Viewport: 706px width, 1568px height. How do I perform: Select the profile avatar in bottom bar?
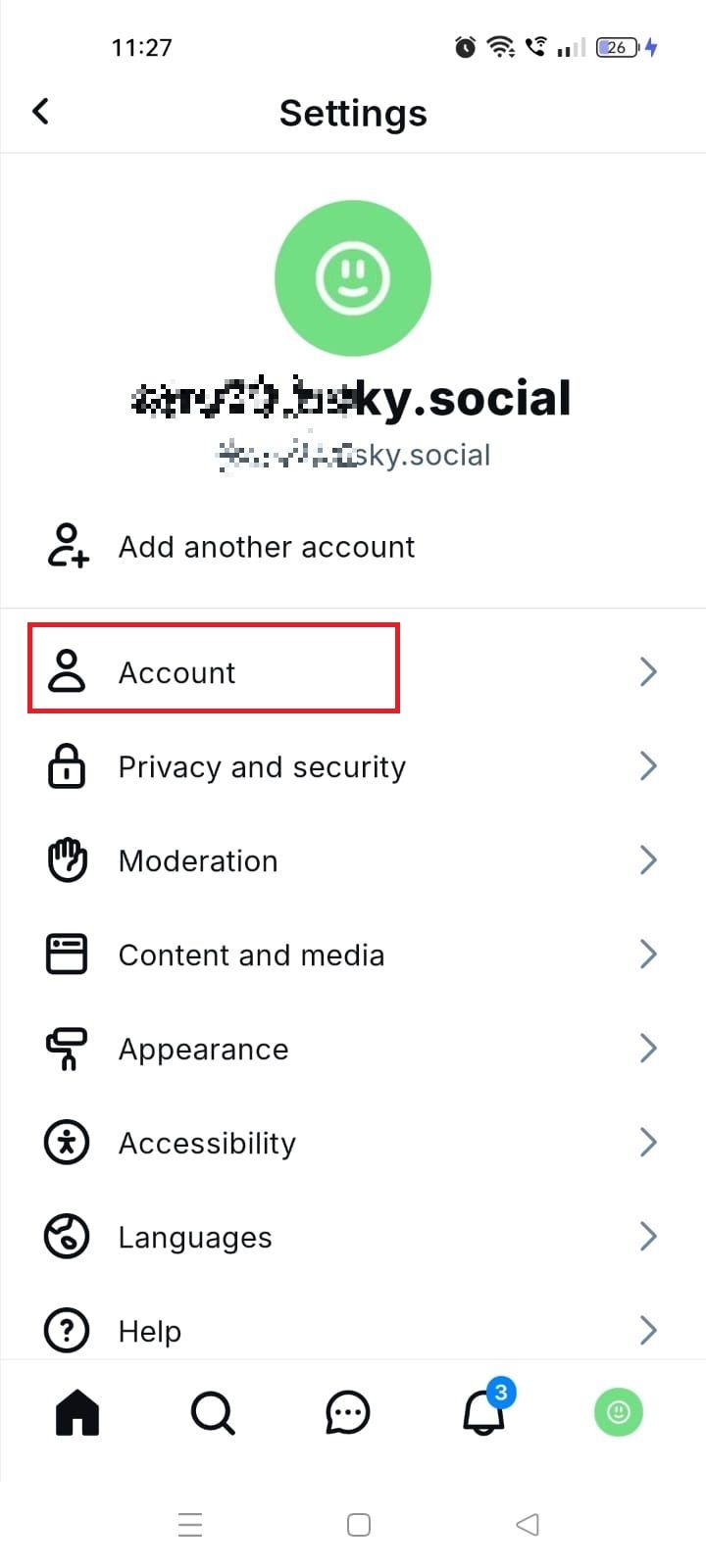(x=619, y=1411)
